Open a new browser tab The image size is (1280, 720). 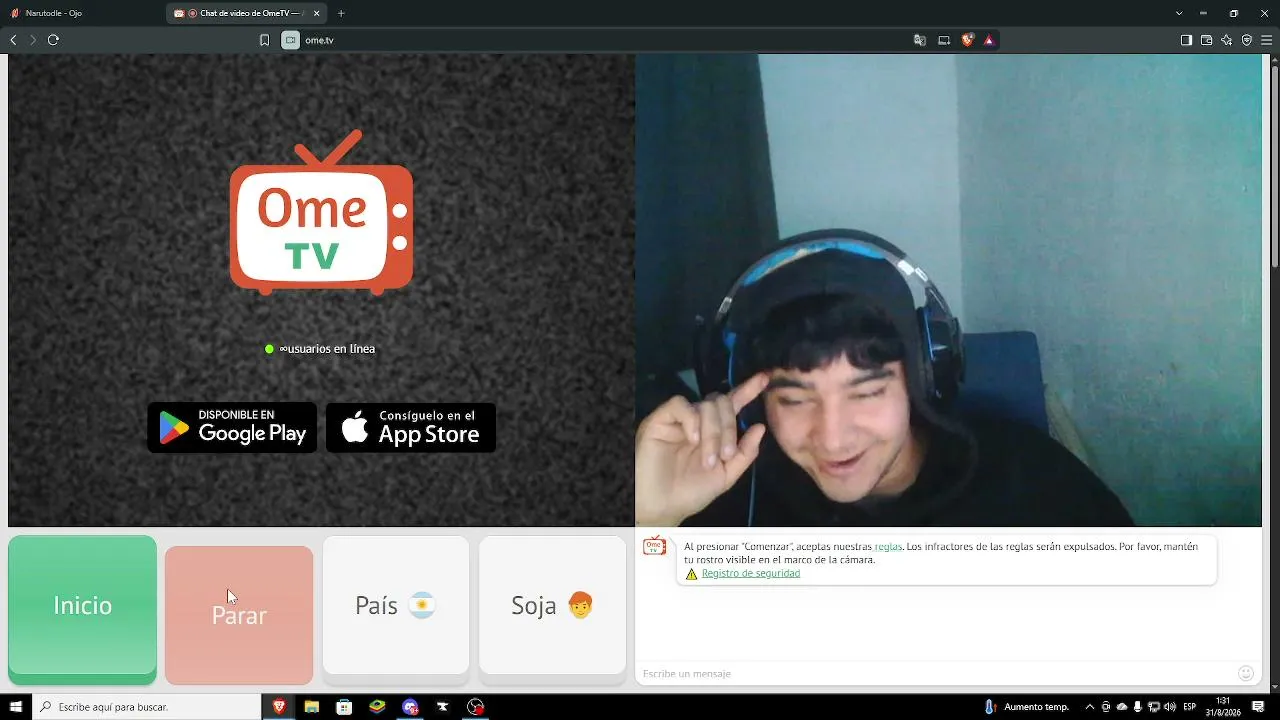pyautogui.click(x=341, y=13)
